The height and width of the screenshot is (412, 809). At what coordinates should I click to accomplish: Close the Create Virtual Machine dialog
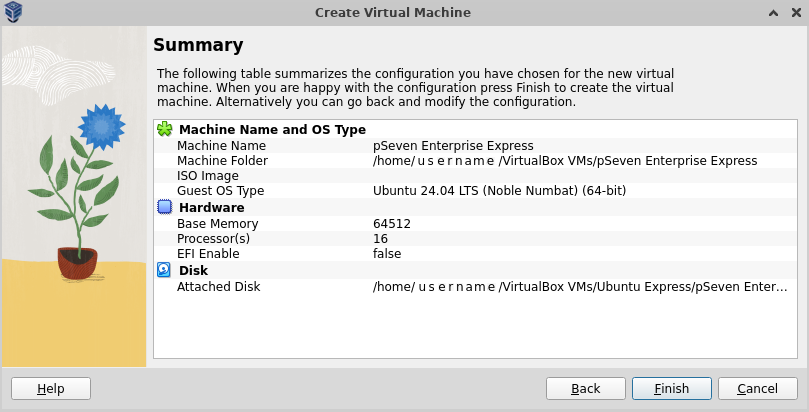(794, 12)
